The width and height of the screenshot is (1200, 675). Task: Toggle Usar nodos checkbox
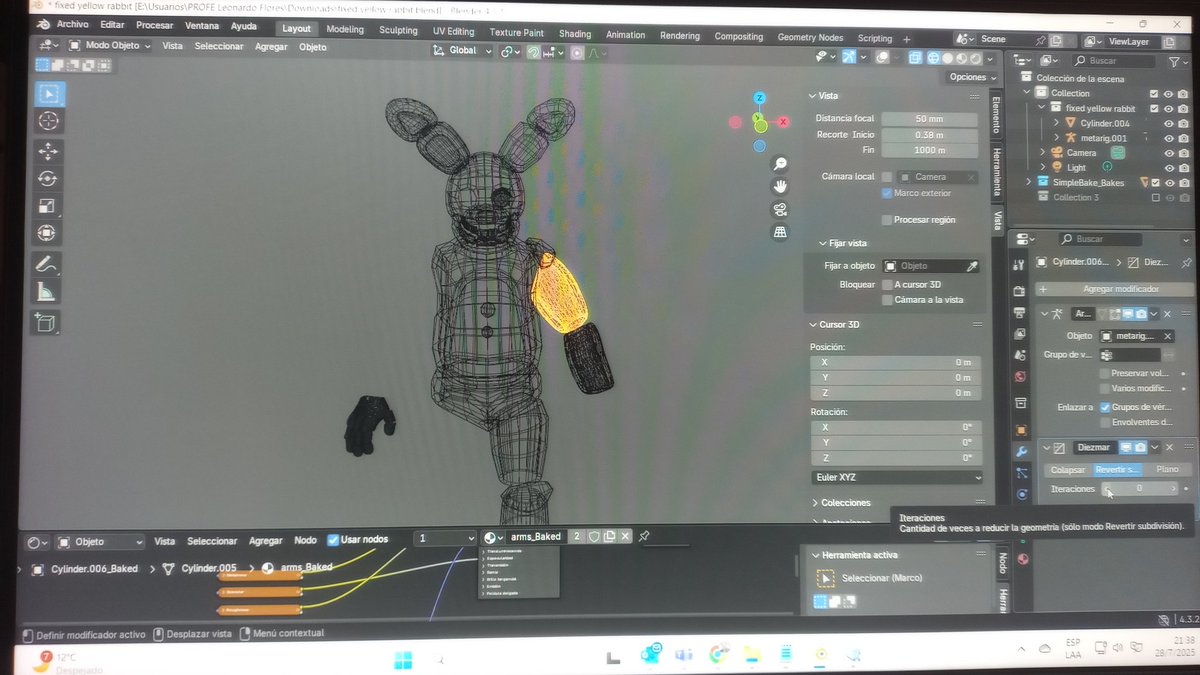334,540
